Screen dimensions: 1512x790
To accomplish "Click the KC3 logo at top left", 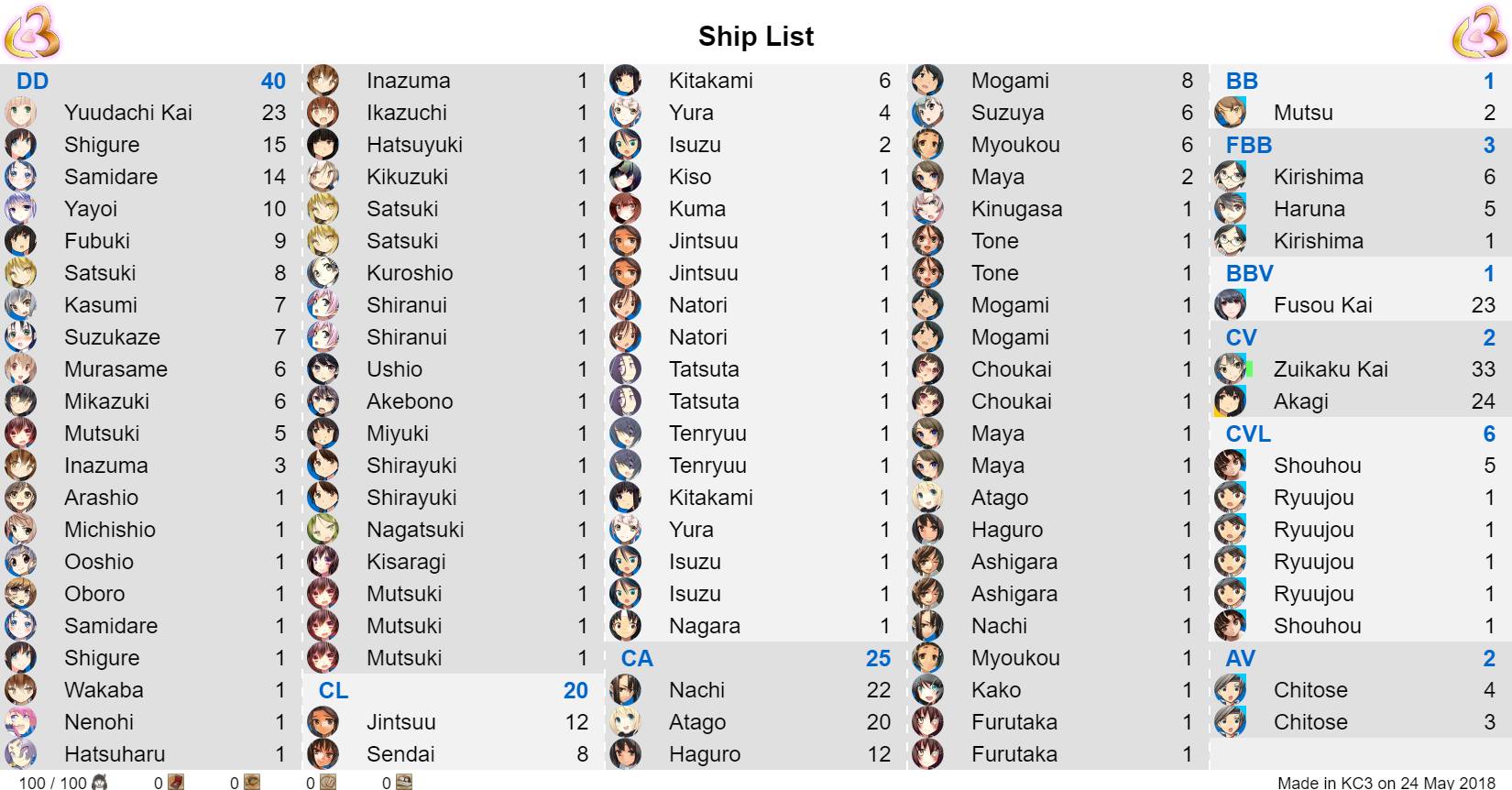I will point(32,31).
